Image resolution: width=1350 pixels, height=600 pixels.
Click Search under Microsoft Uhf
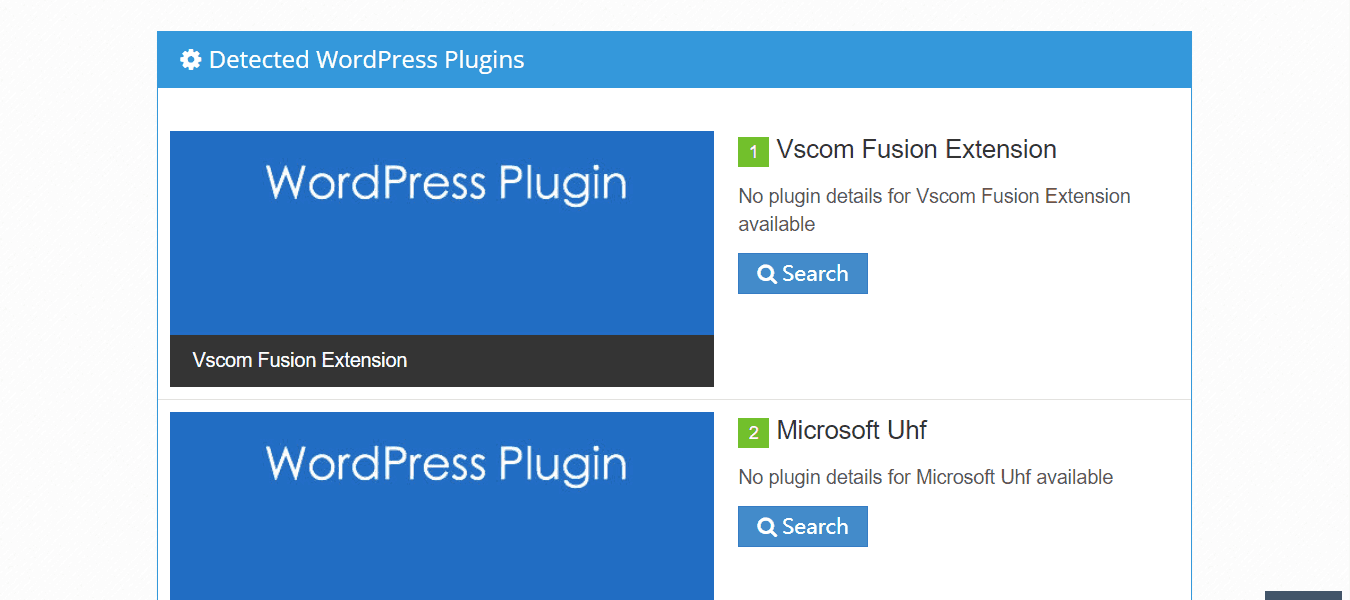tap(802, 526)
